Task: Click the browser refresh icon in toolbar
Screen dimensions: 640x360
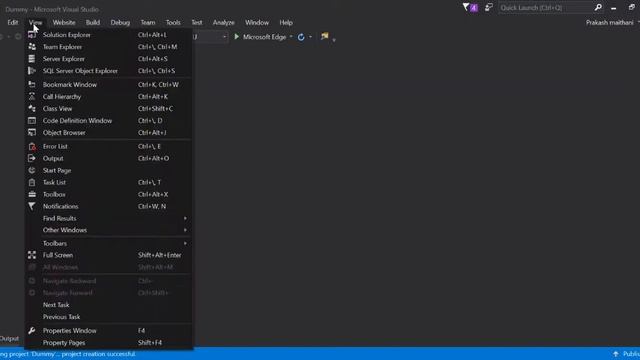Action: (301, 37)
